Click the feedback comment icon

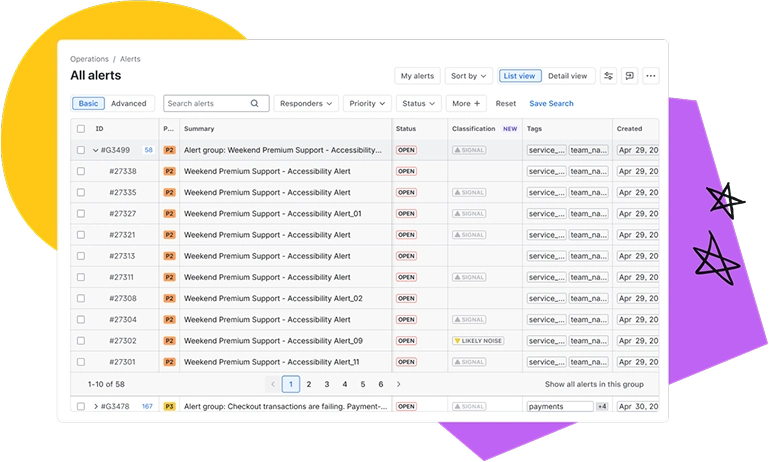(x=630, y=76)
